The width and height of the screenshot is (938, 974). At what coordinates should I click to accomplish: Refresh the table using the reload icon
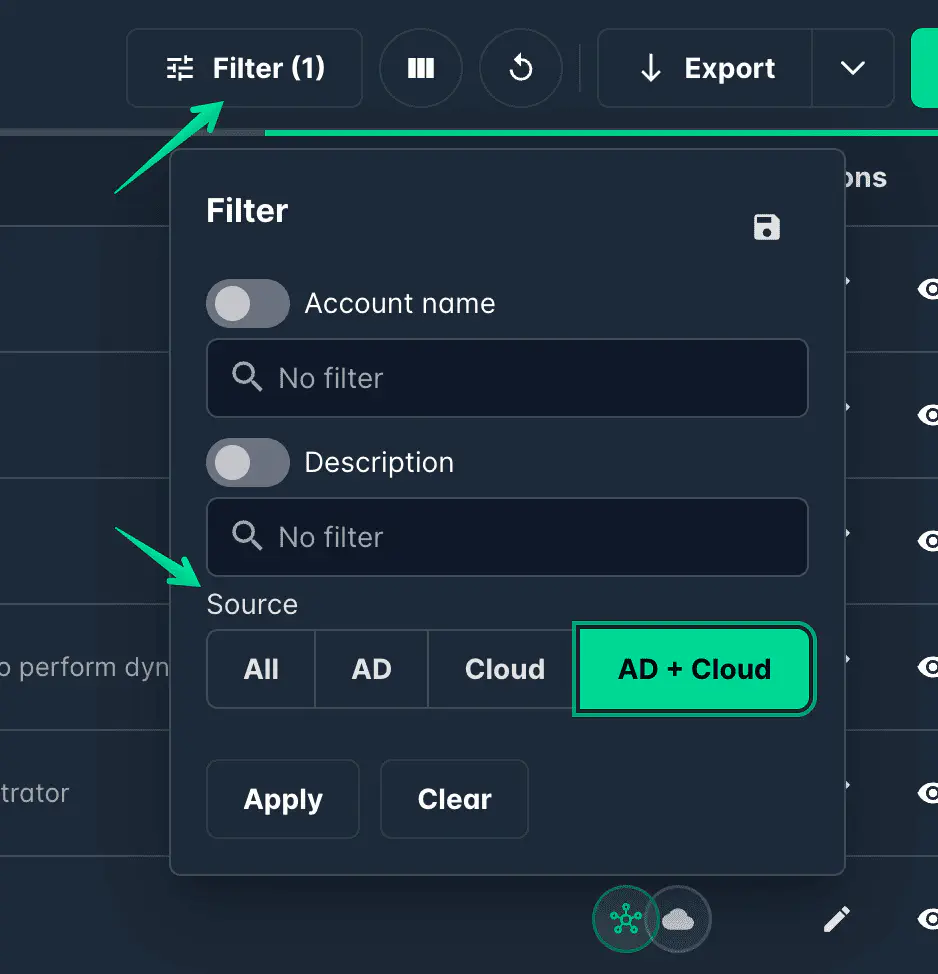click(x=521, y=68)
